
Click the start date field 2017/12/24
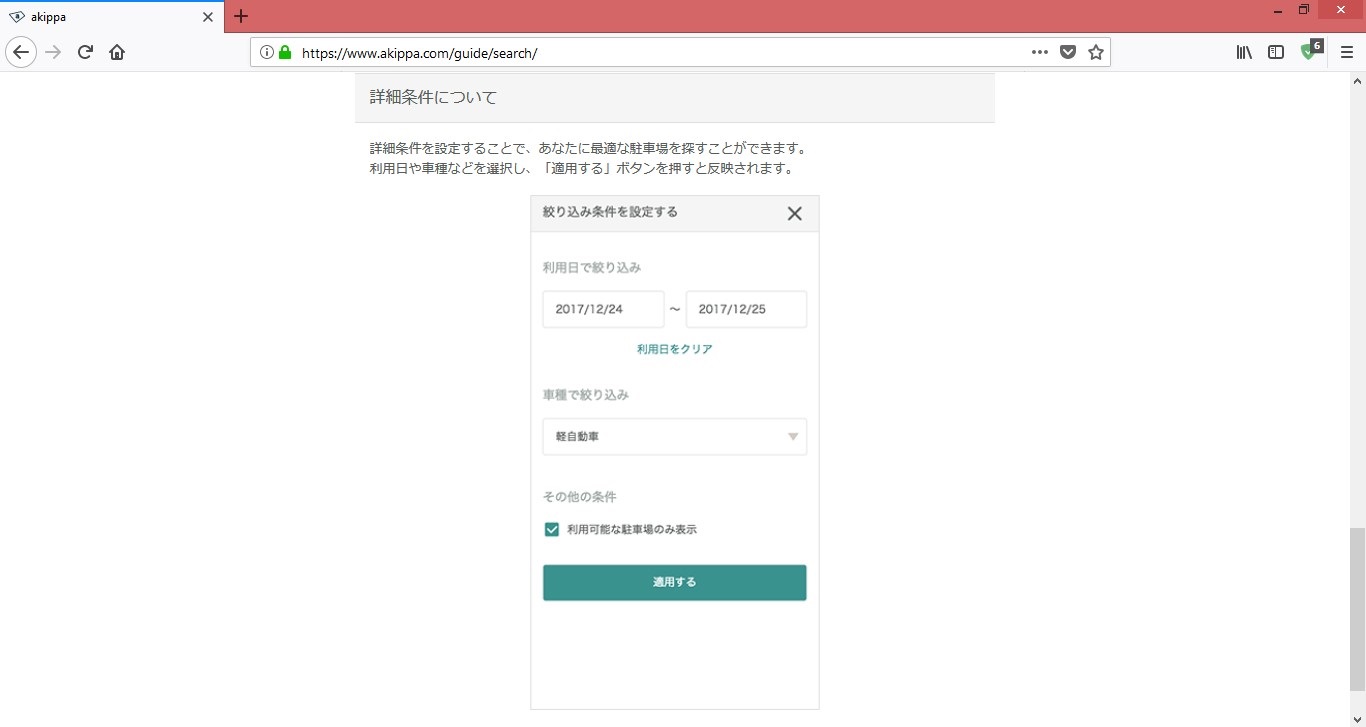(603, 309)
